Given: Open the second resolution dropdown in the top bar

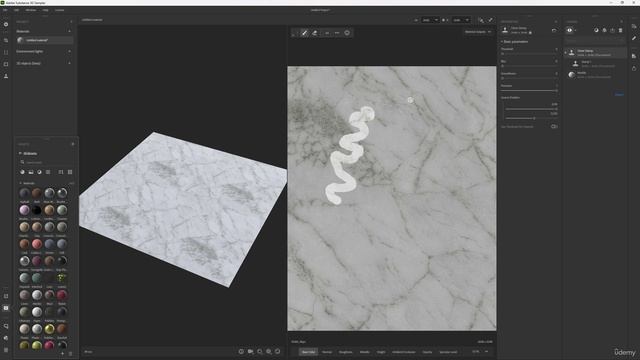Looking at the screenshot, I should coord(461,20).
